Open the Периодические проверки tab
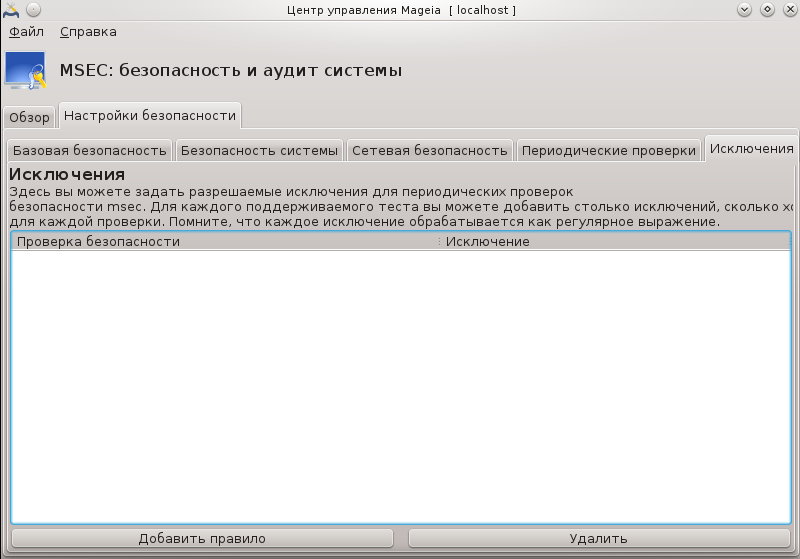 pos(609,150)
